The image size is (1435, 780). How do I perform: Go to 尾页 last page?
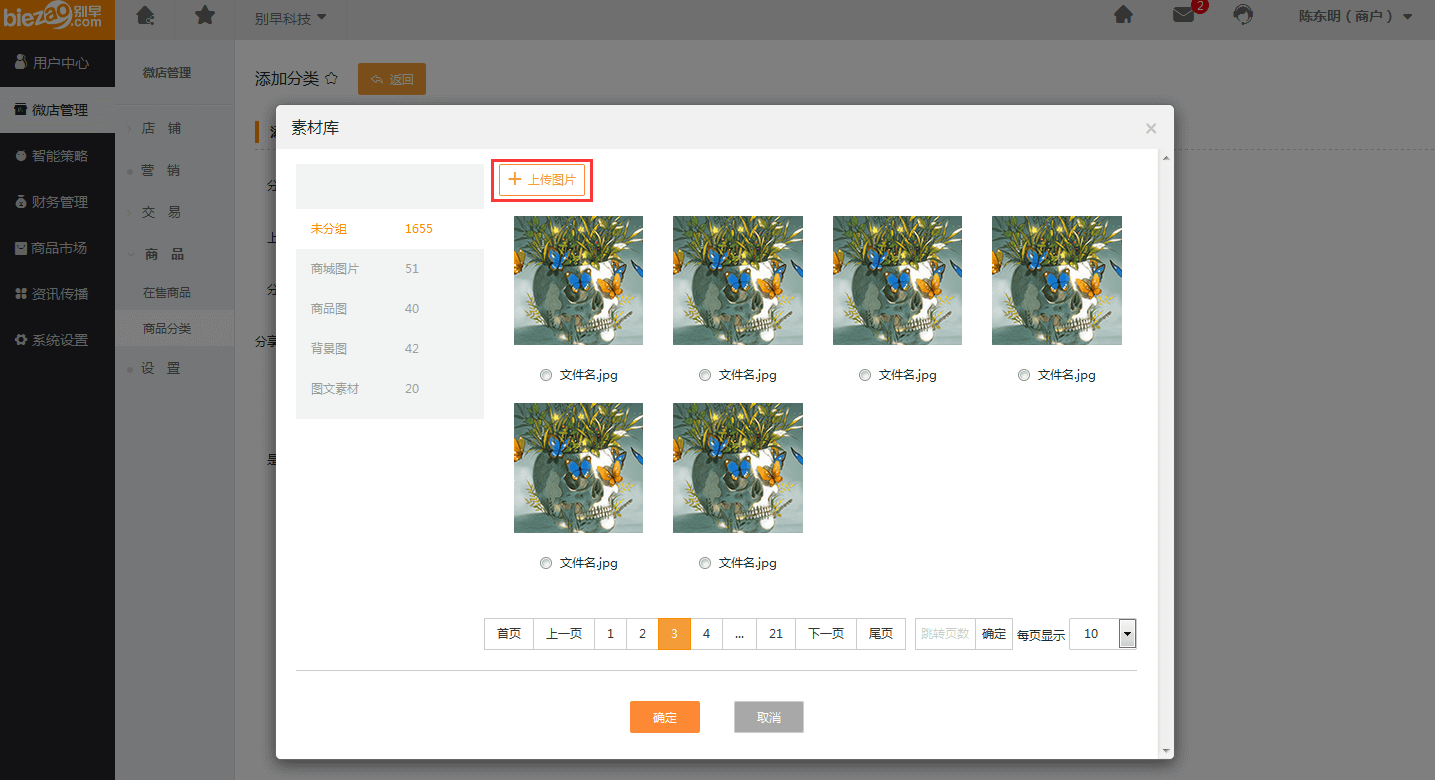pos(881,634)
